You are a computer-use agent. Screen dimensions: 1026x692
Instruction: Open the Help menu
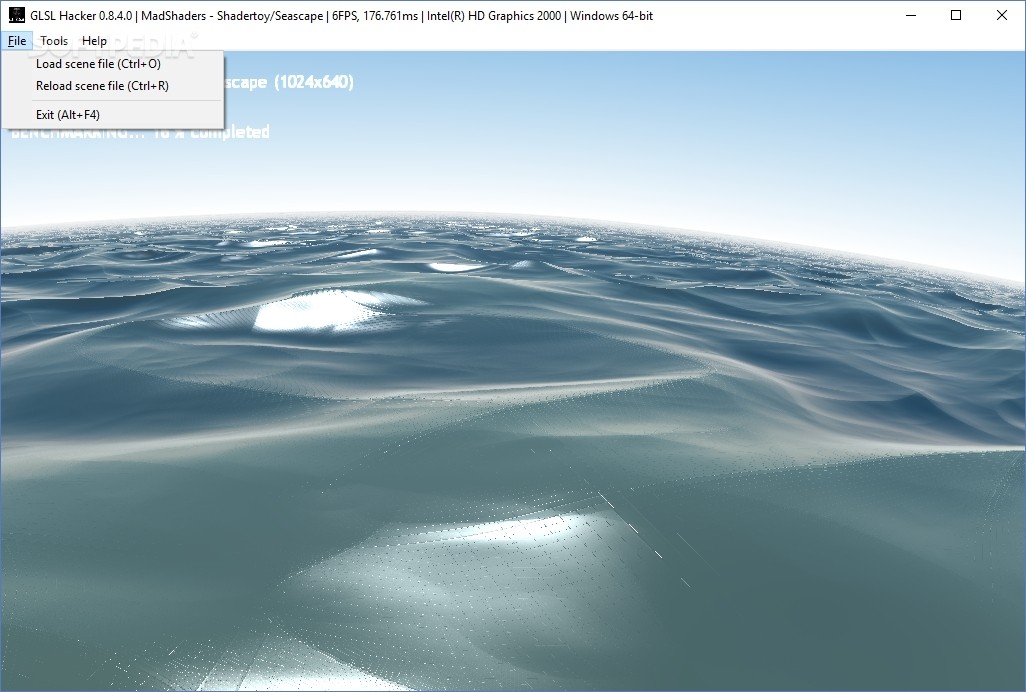click(x=94, y=41)
